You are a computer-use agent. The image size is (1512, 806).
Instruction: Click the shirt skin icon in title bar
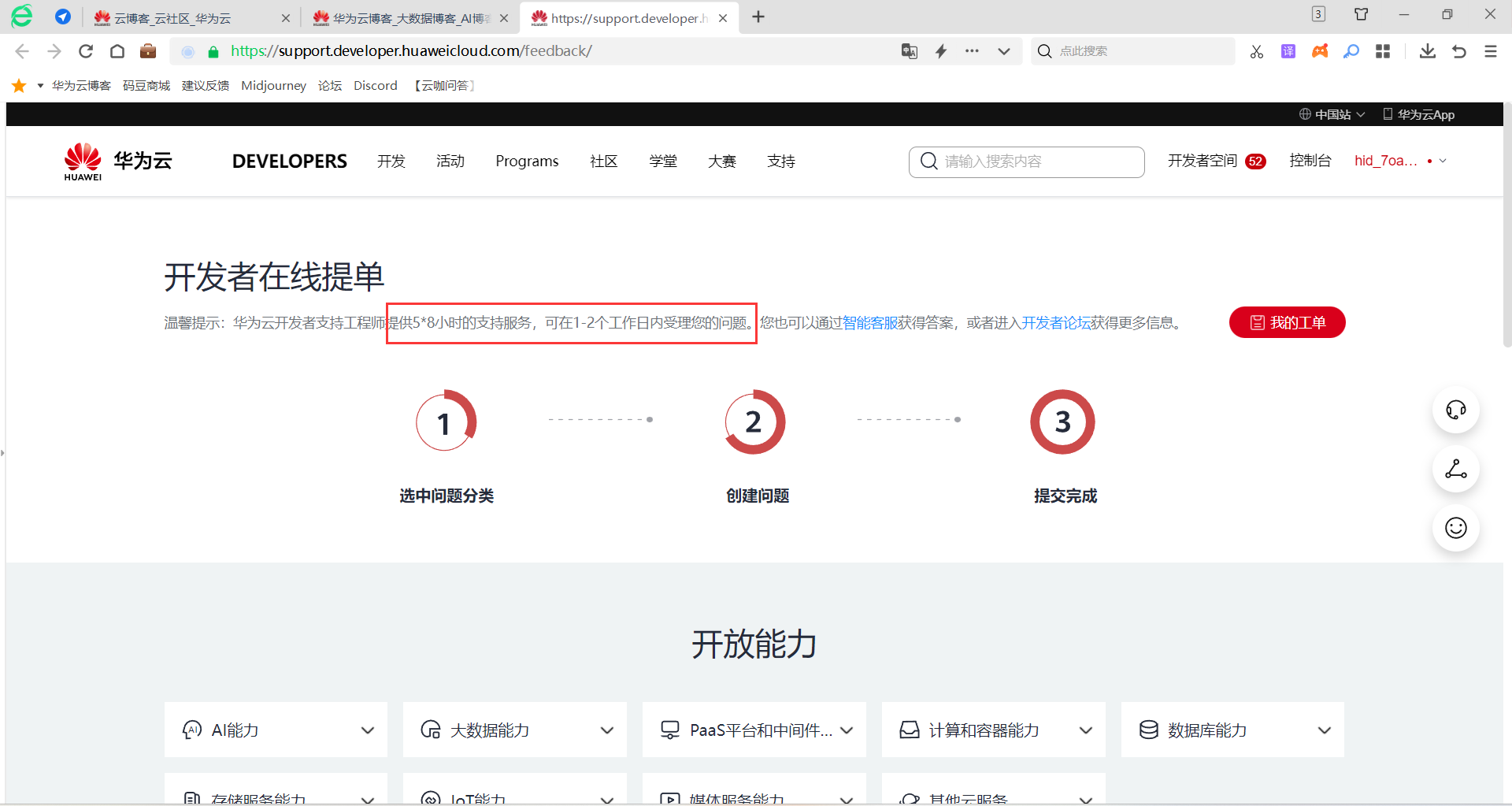click(1362, 14)
